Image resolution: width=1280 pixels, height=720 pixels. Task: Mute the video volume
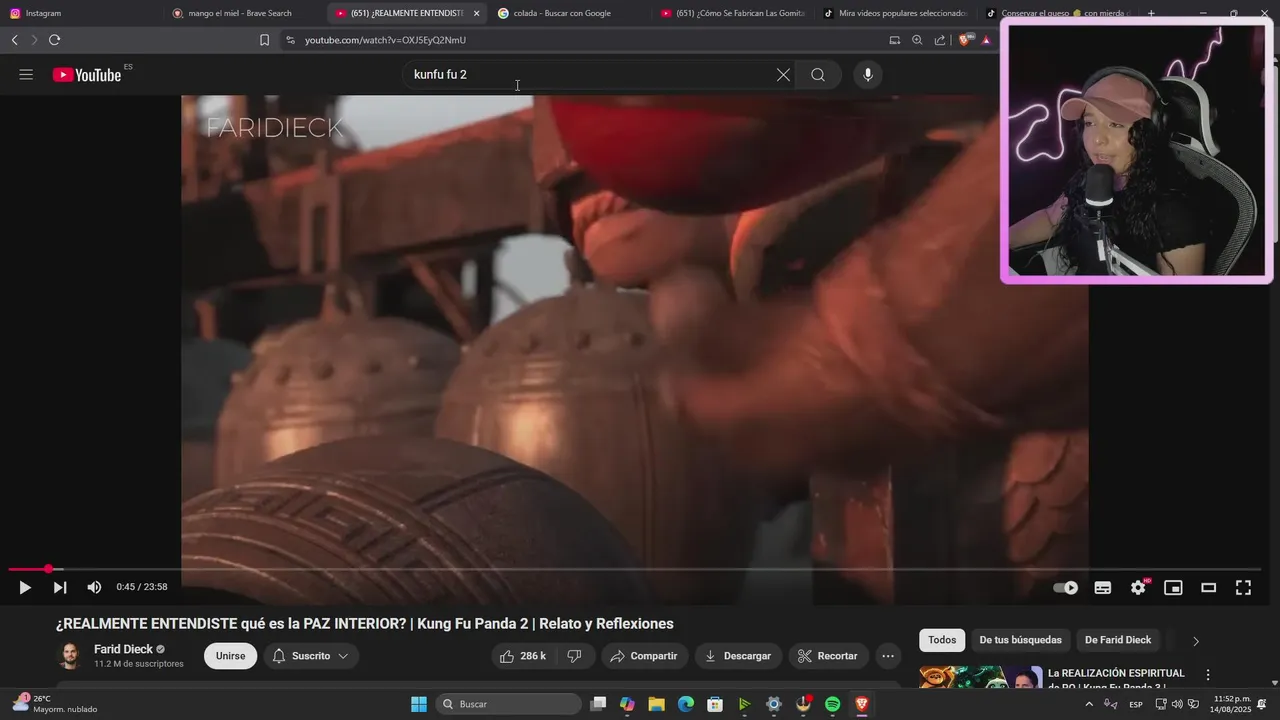[x=94, y=588]
